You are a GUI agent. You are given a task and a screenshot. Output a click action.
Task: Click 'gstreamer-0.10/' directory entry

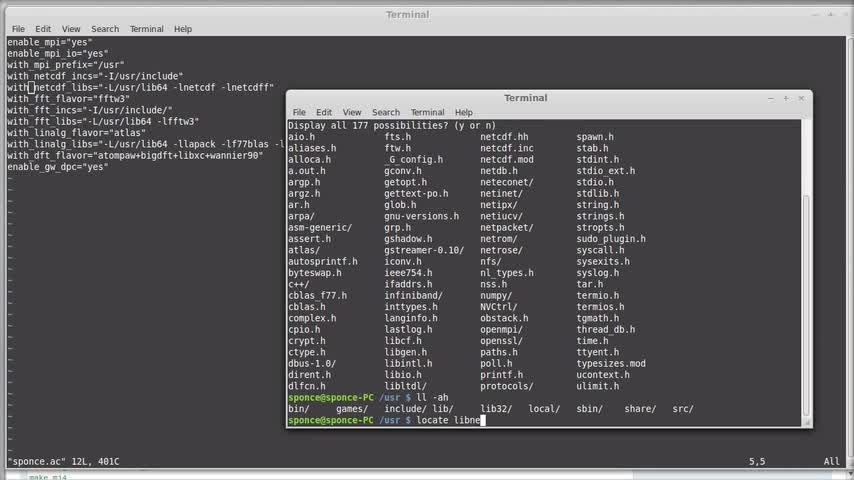tap(424, 250)
